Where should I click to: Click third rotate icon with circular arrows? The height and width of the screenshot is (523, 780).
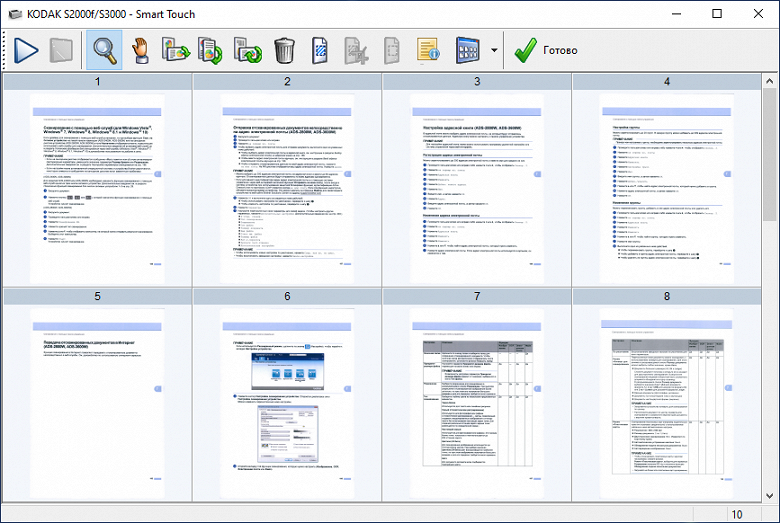click(248, 50)
